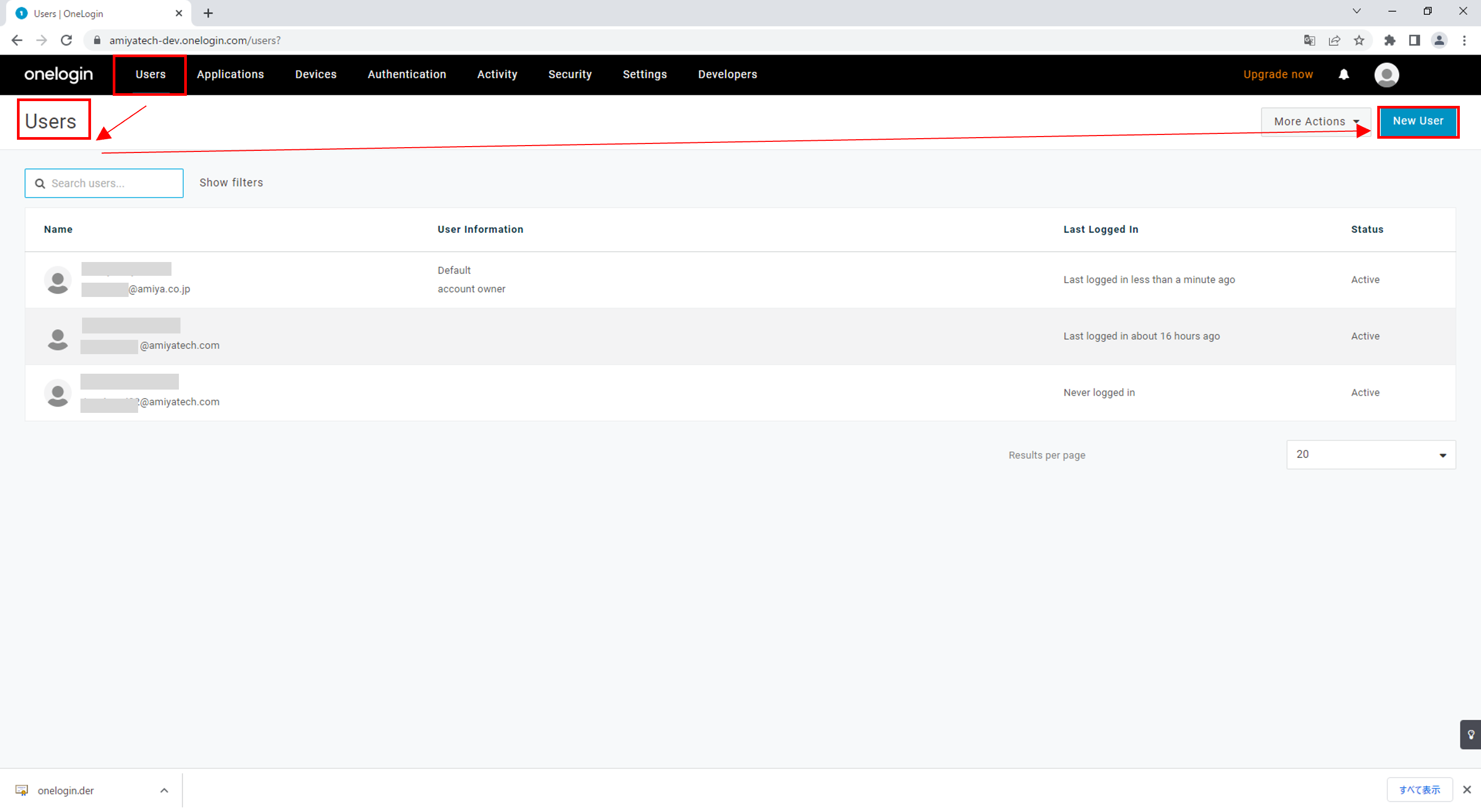Open the Chrome three-dot menu
Image resolution: width=1481 pixels, height=812 pixels.
[x=1465, y=40]
